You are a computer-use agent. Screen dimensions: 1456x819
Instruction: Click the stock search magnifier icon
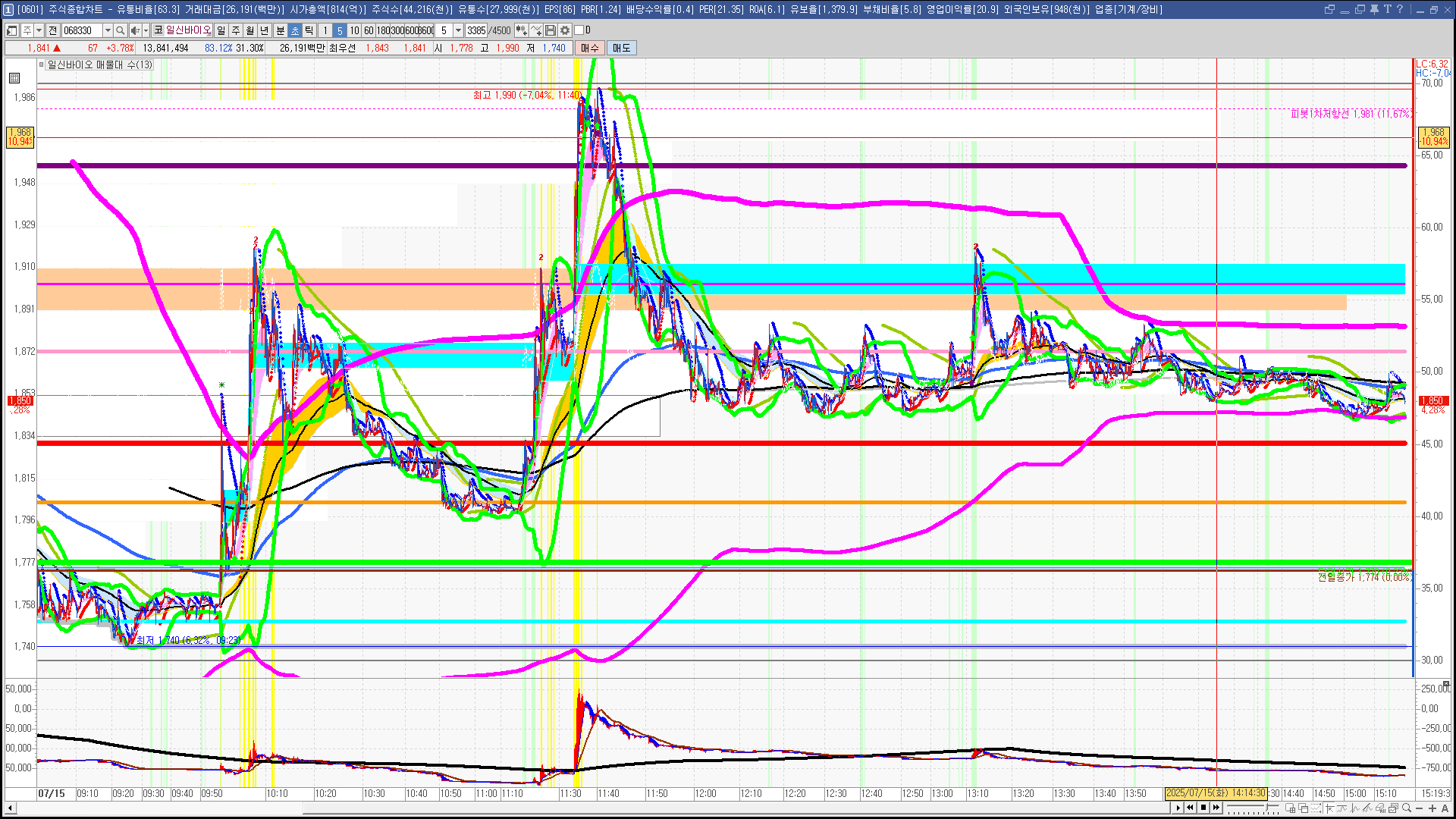pyautogui.click(x=121, y=30)
